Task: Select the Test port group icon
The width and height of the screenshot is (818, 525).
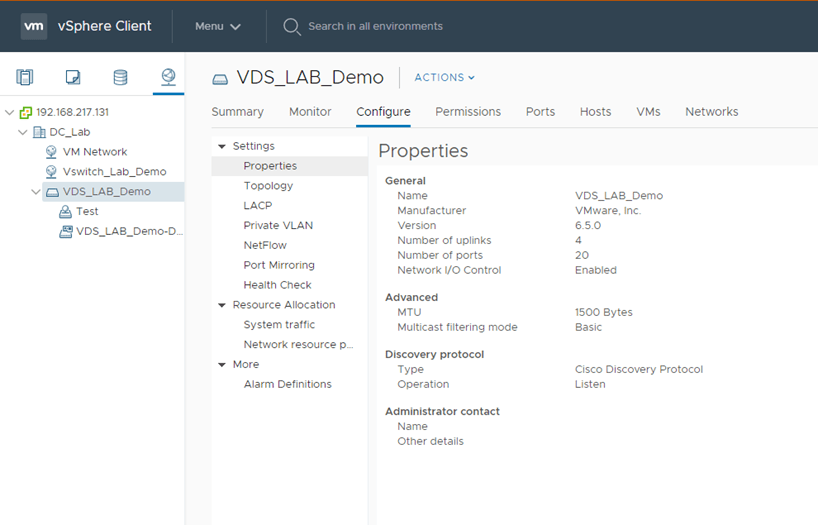Action: (66, 212)
